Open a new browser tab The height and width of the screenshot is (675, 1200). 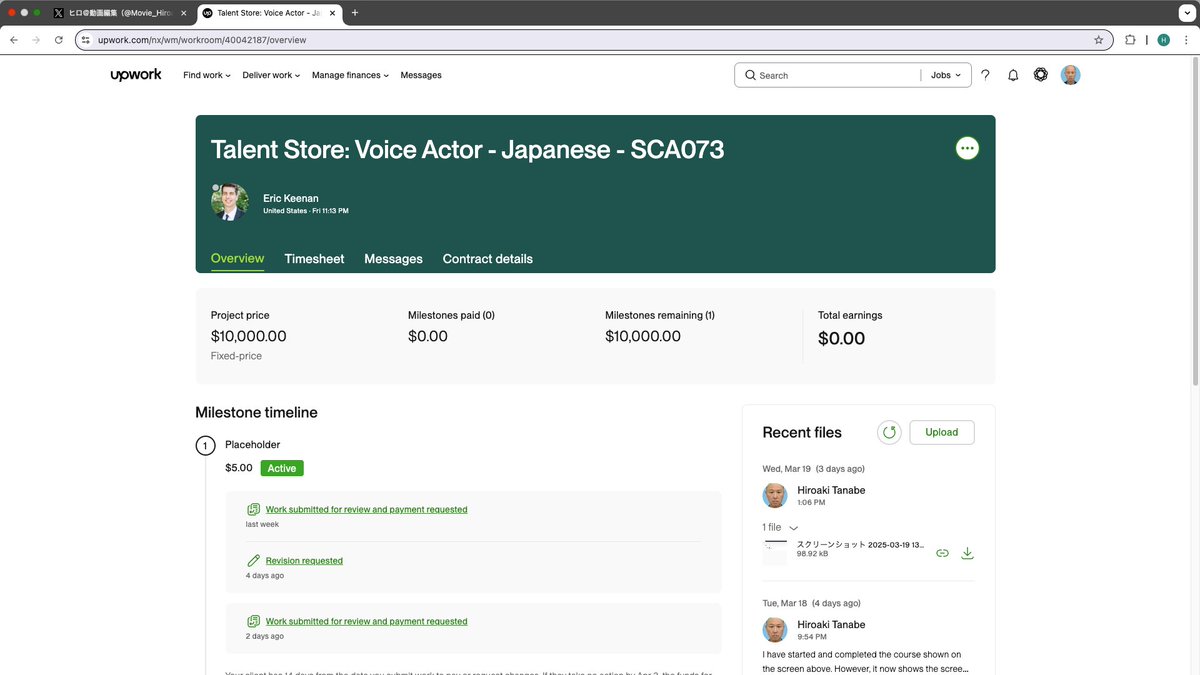click(x=355, y=13)
